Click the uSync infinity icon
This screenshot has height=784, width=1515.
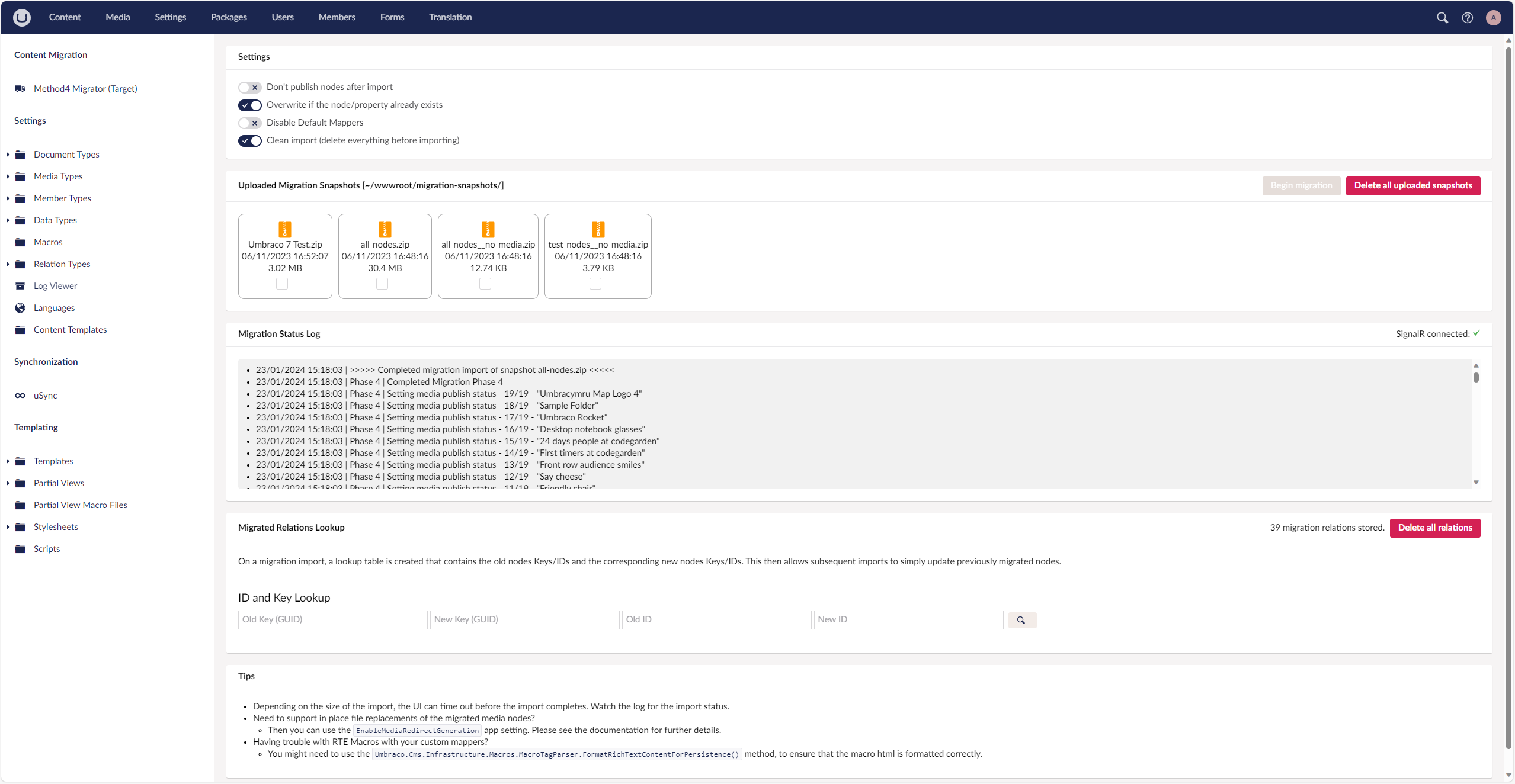click(x=20, y=396)
